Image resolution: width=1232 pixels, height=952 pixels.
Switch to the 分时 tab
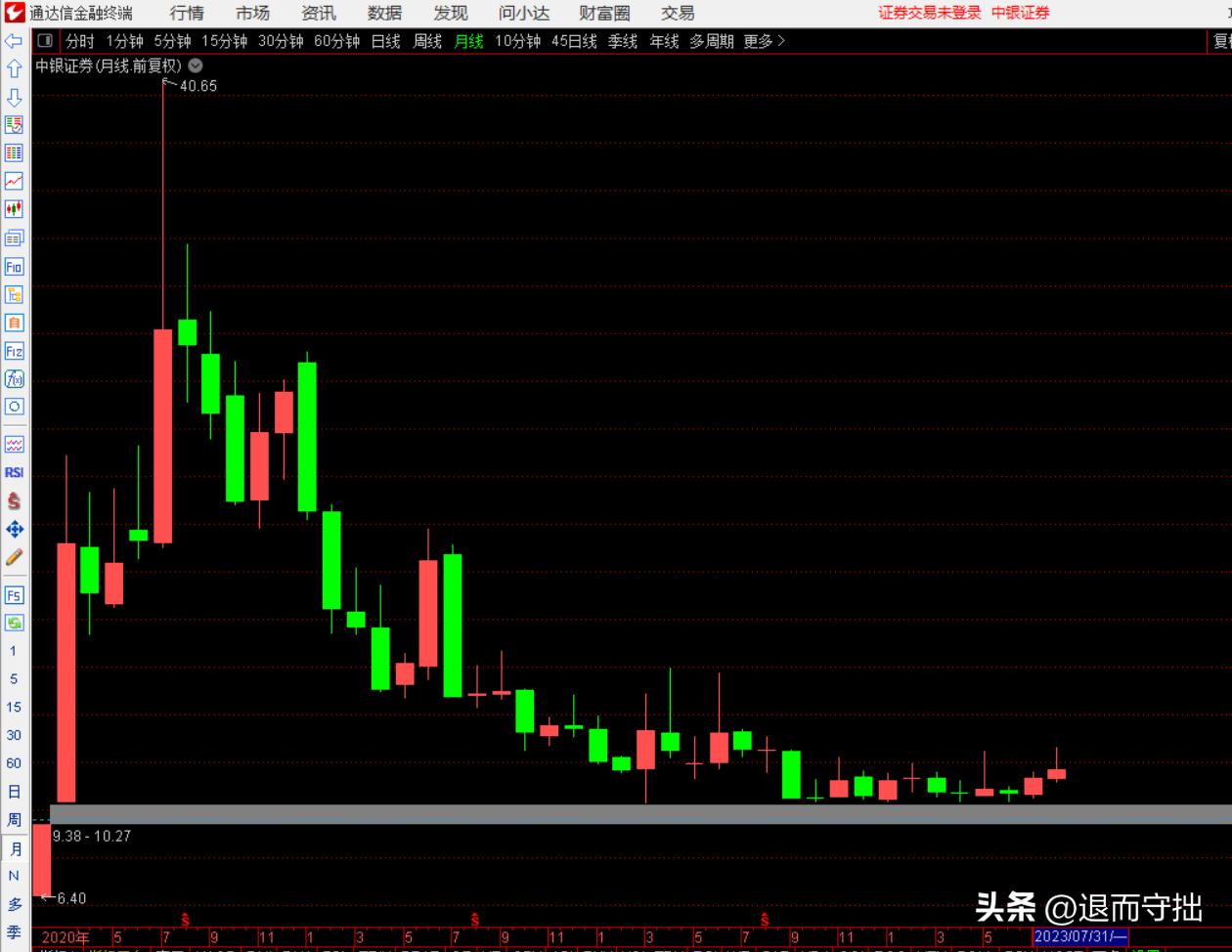pyautogui.click(x=80, y=41)
